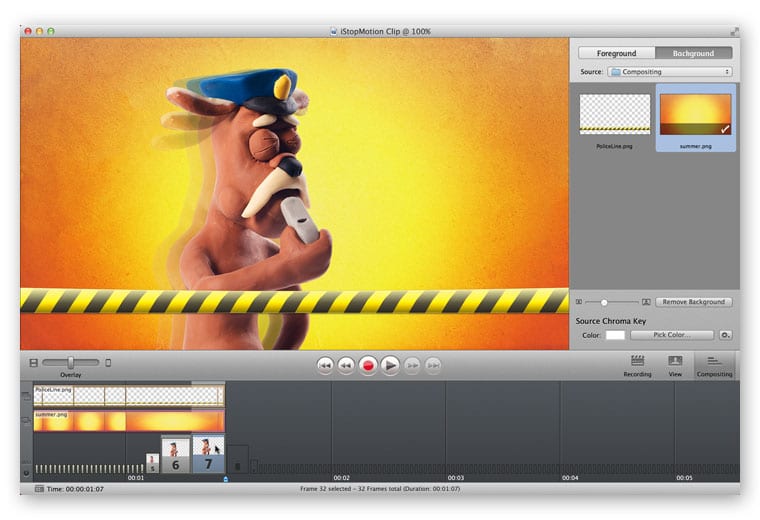Click the blue playhead marker on timeline
Viewport: 760px width, 520px height.
tap(226, 479)
